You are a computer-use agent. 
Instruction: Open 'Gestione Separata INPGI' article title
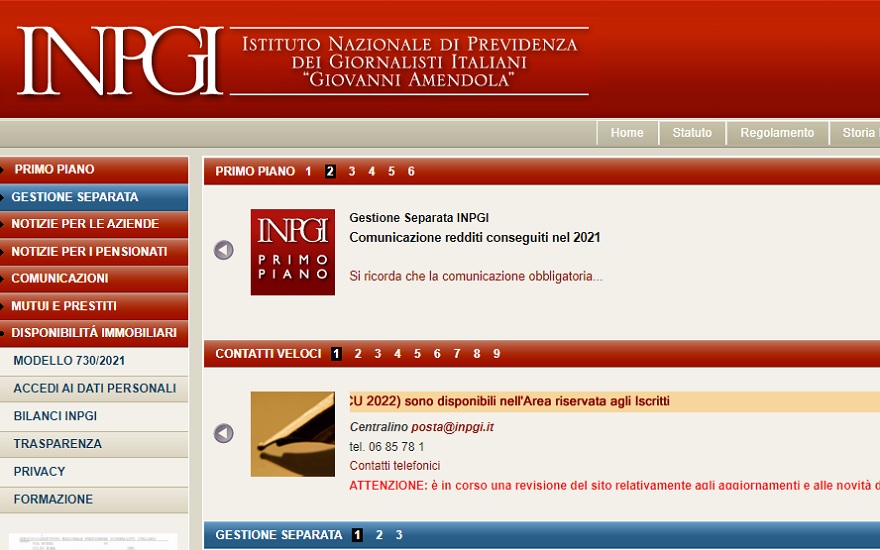pos(419,218)
